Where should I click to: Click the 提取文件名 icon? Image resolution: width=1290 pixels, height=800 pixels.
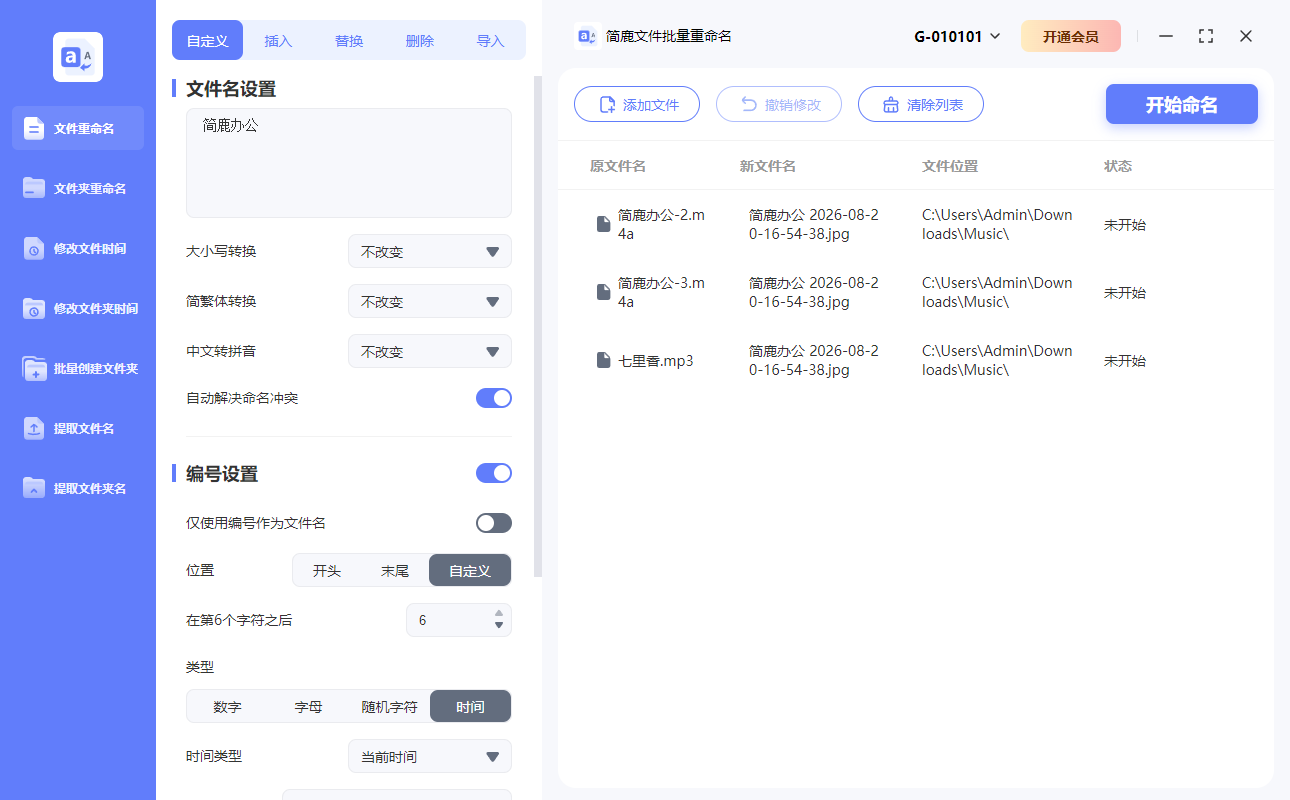pyautogui.click(x=34, y=428)
